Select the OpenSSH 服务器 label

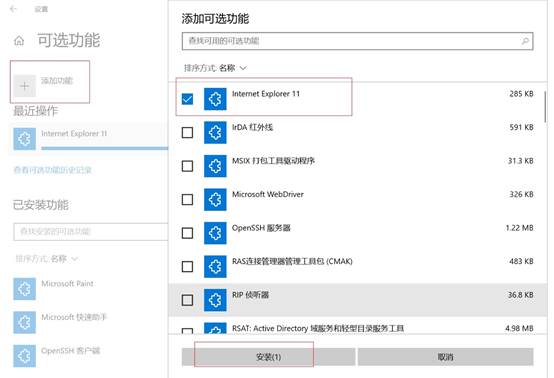pyautogui.click(x=261, y=228)
